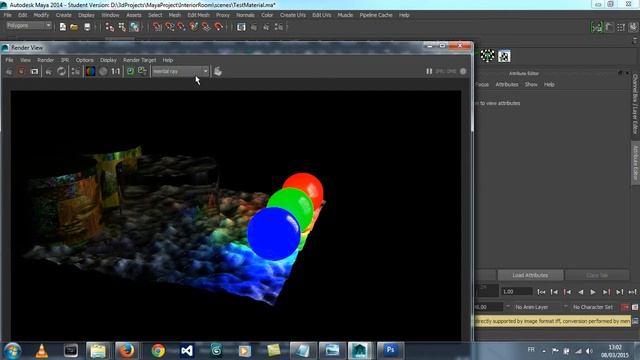Screen dimensions: 640x360
Task: Click Select by hierarchy icon in the main toolbar
Action: click(109, 27)
